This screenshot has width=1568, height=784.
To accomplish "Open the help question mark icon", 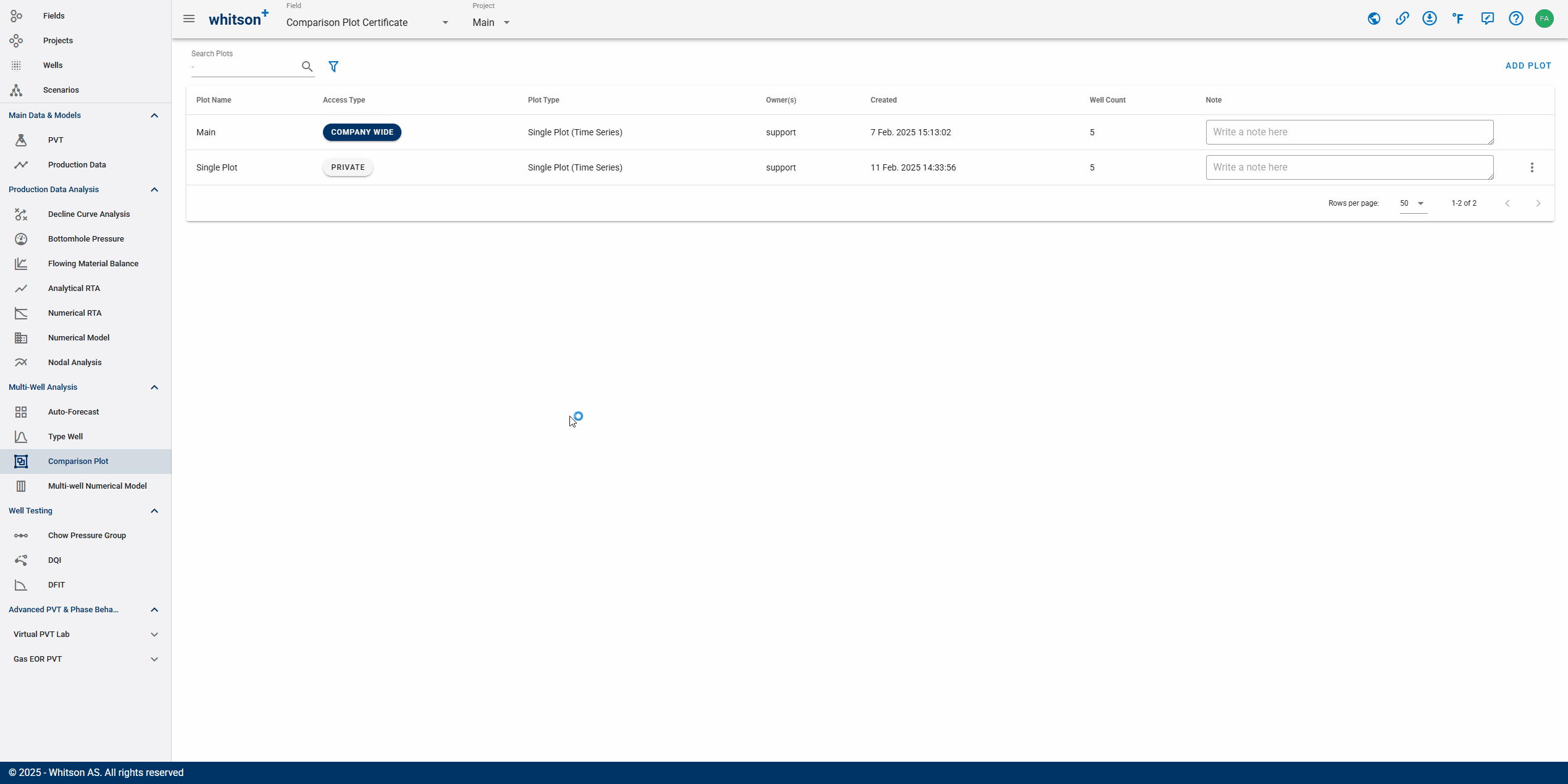I will 1516,19.
